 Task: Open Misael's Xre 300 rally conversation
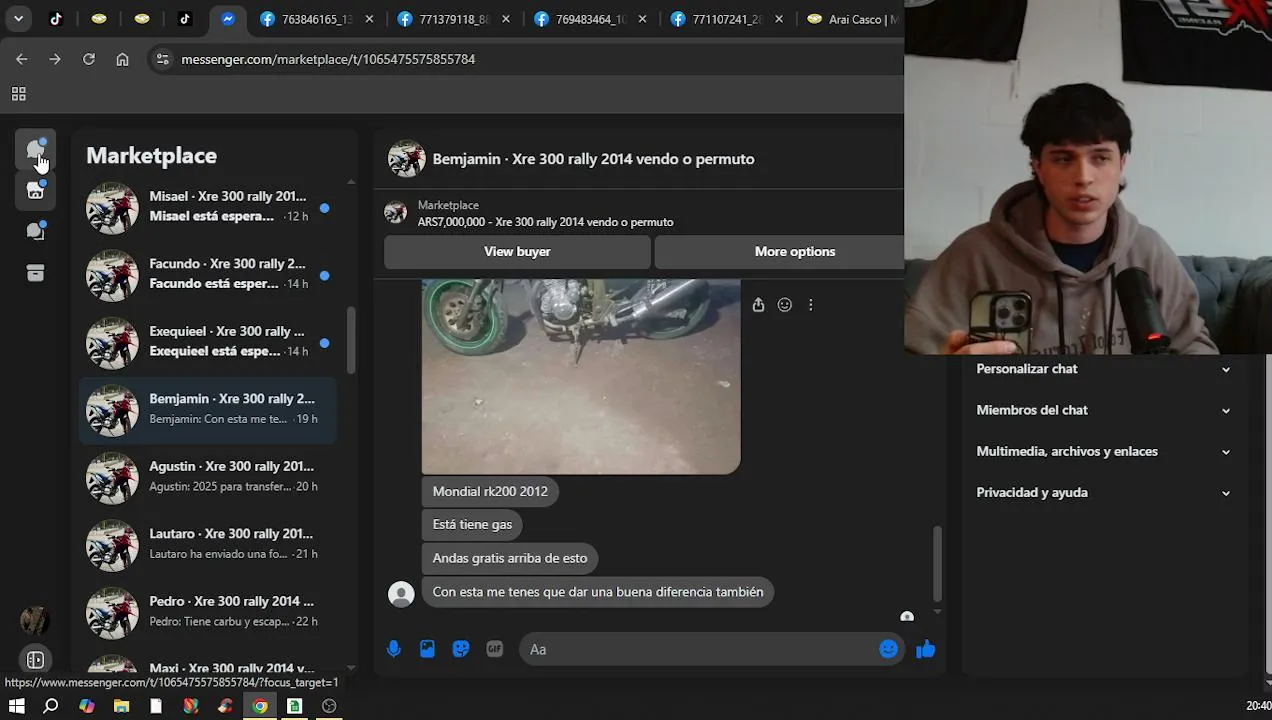(208, 207)
